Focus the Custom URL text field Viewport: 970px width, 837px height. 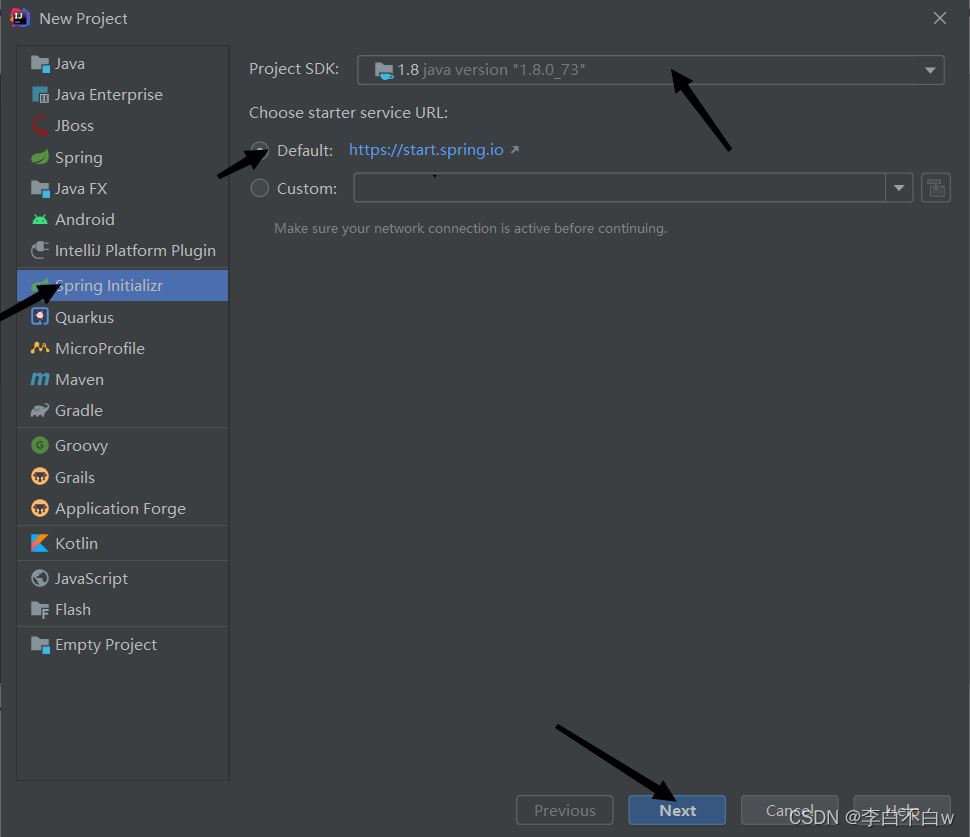(x=619, y=187)
